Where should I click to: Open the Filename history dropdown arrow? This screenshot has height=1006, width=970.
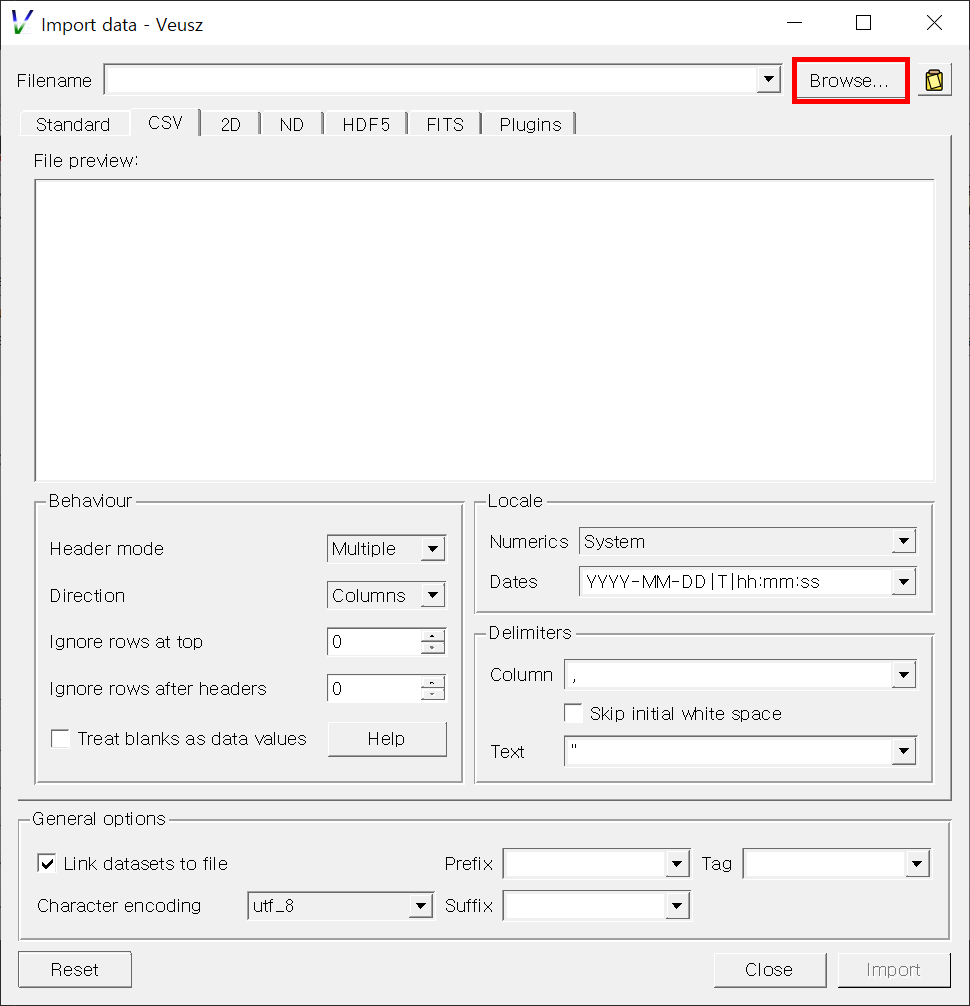pos(769,80)
